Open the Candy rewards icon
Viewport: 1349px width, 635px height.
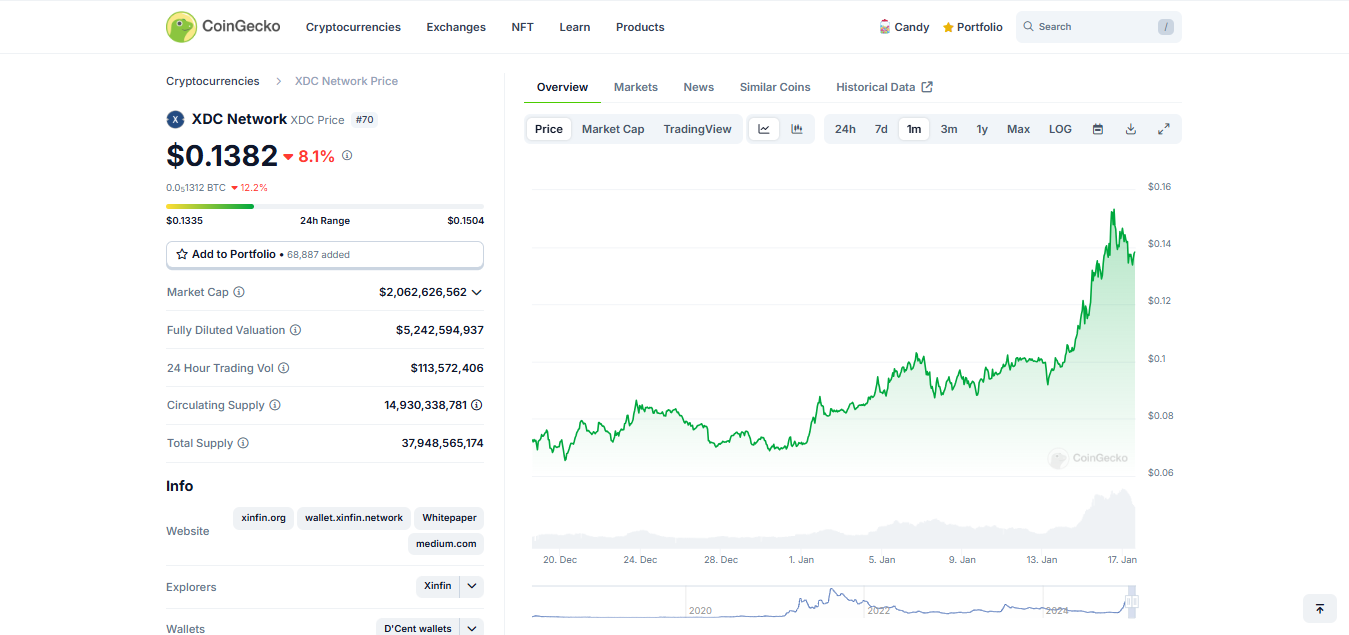tap(884, 27)
